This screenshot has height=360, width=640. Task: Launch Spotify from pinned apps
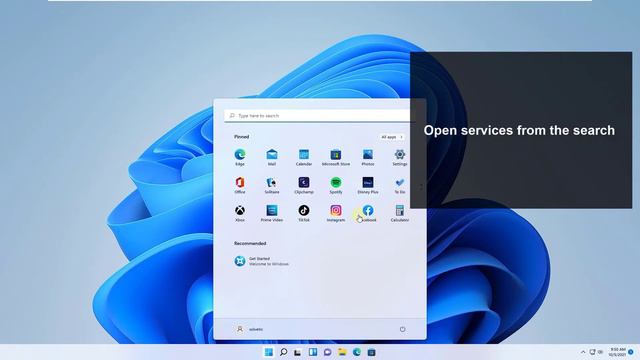336,185
